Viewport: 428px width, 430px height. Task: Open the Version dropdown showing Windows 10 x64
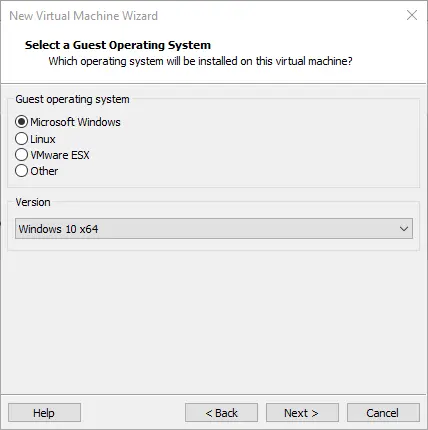click(214, 229)
